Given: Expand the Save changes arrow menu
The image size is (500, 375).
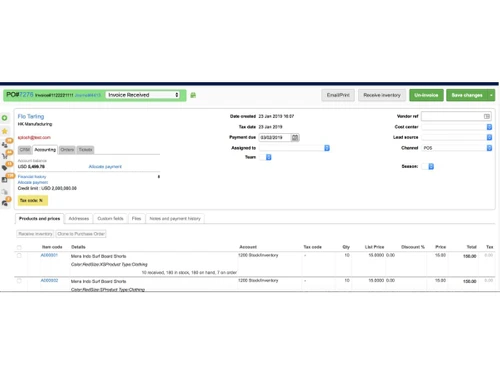Looking at the screenshot, I should 491,95.
